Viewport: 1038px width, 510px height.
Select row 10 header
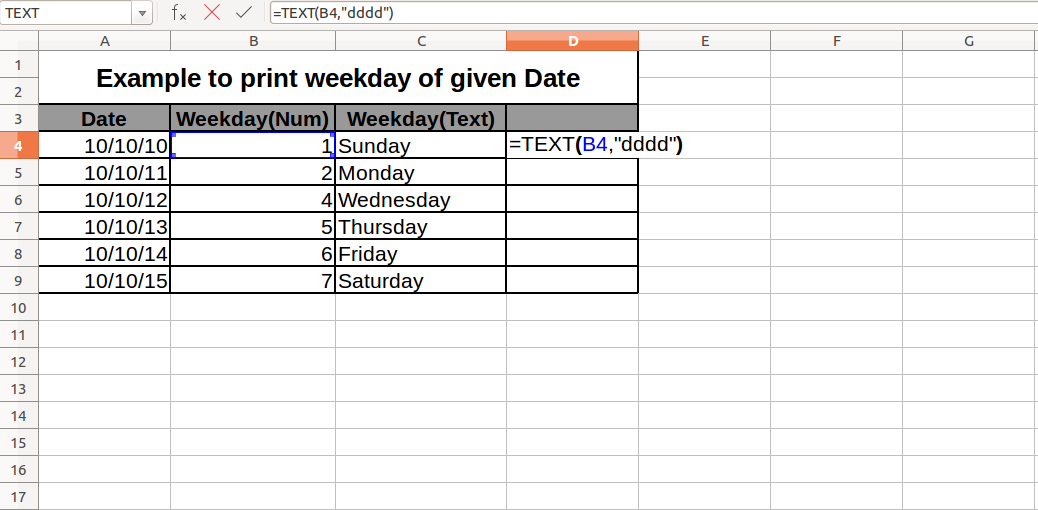pyautogui.click(x=19, y=308)
